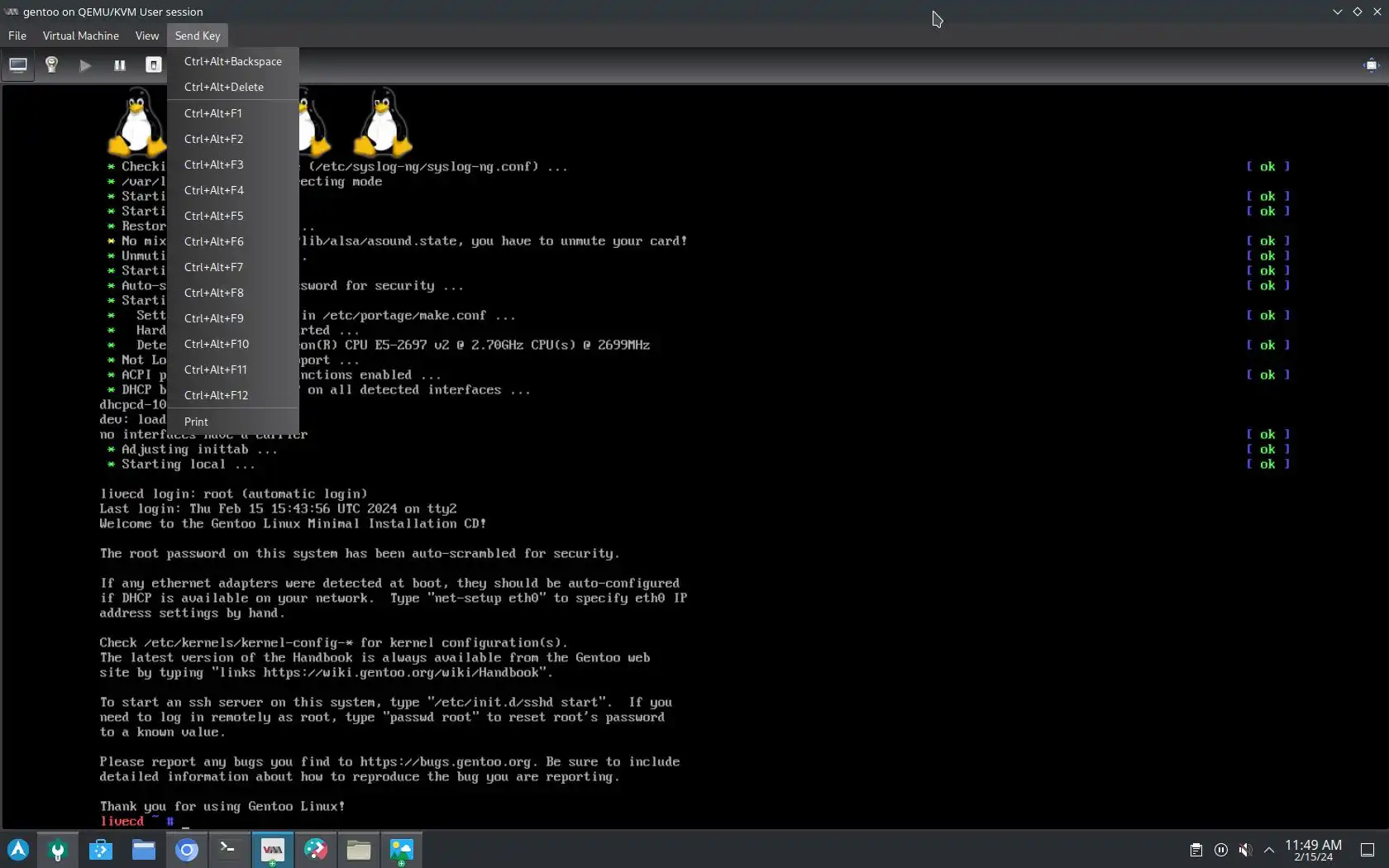Shut down the virtual machine

coord(154,64)
